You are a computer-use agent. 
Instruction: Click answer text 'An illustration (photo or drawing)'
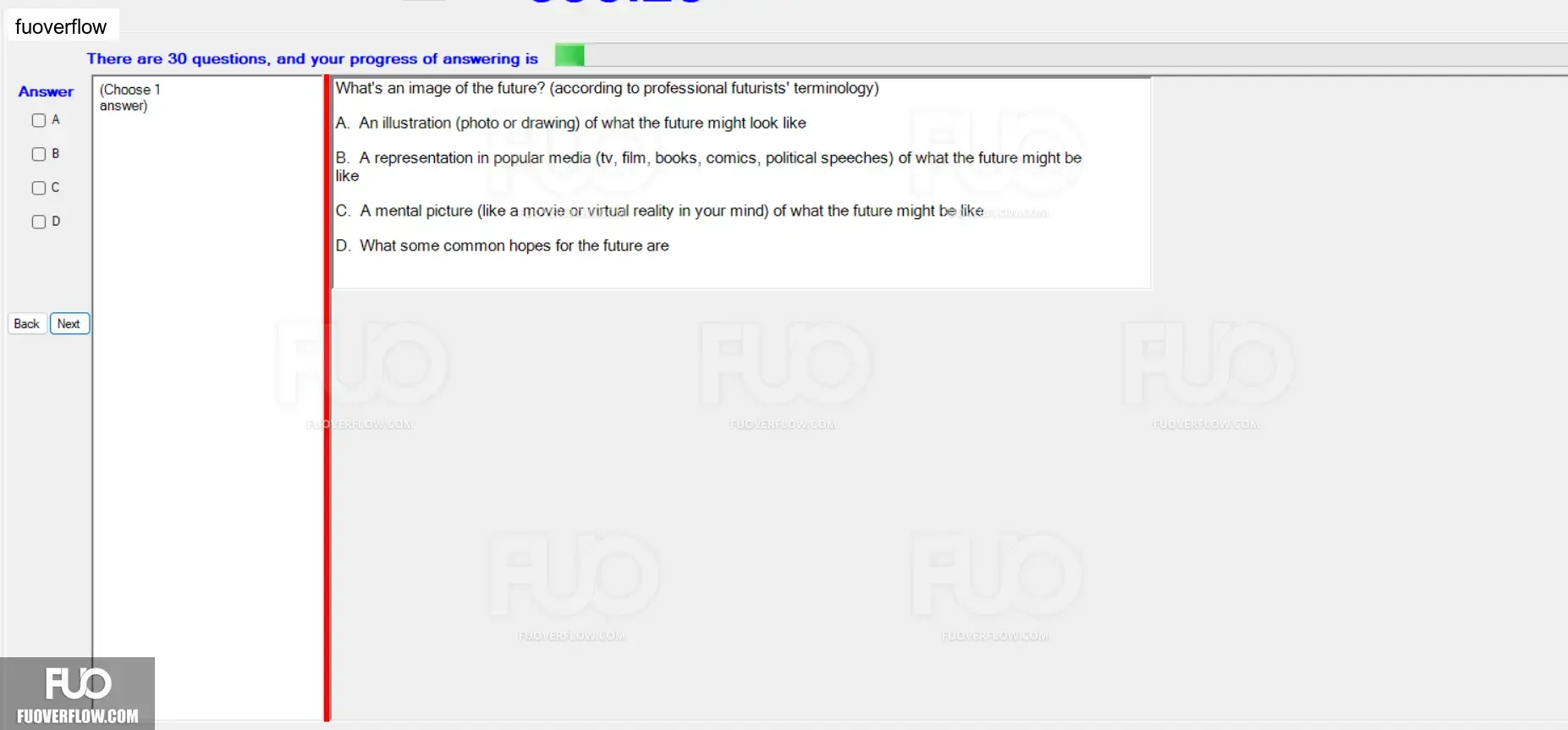point(469,123)
